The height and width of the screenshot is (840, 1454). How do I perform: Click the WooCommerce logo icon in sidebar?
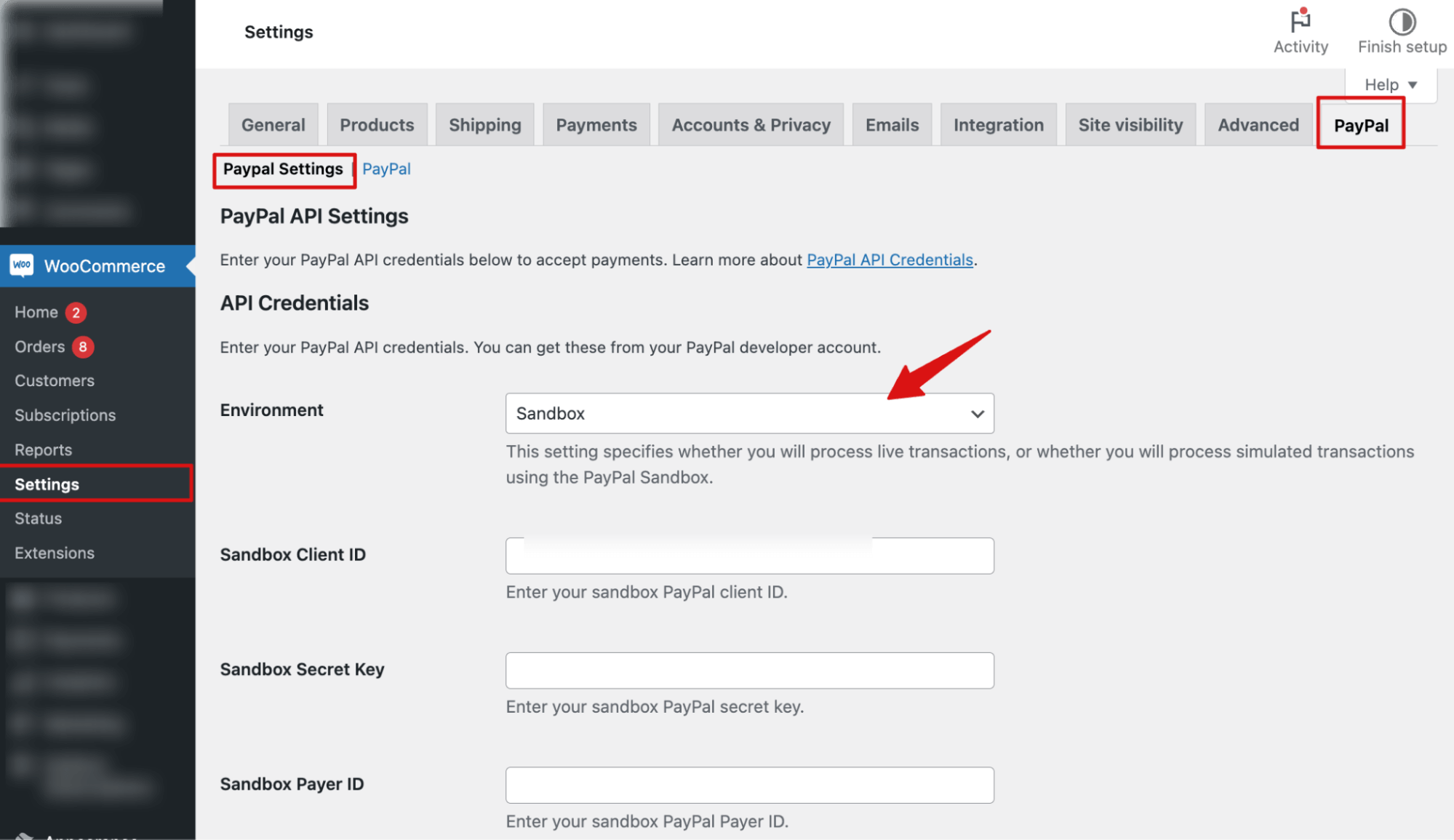22,265
